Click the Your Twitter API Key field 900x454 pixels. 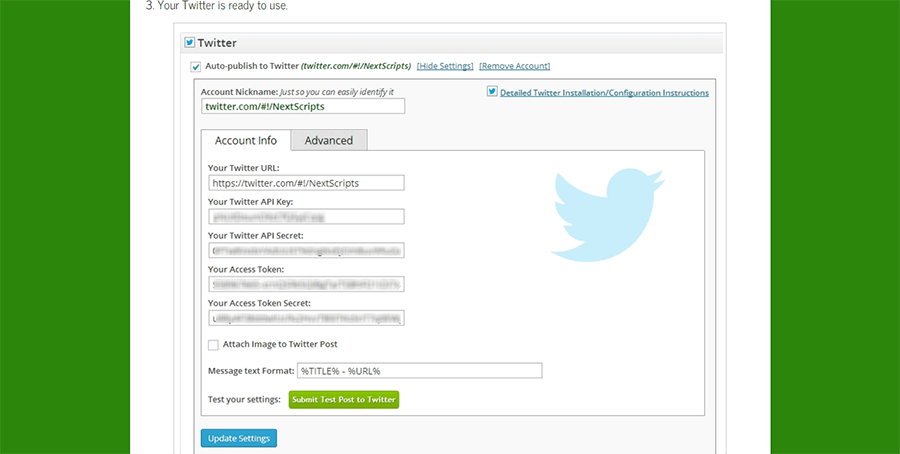pos(307,216)
